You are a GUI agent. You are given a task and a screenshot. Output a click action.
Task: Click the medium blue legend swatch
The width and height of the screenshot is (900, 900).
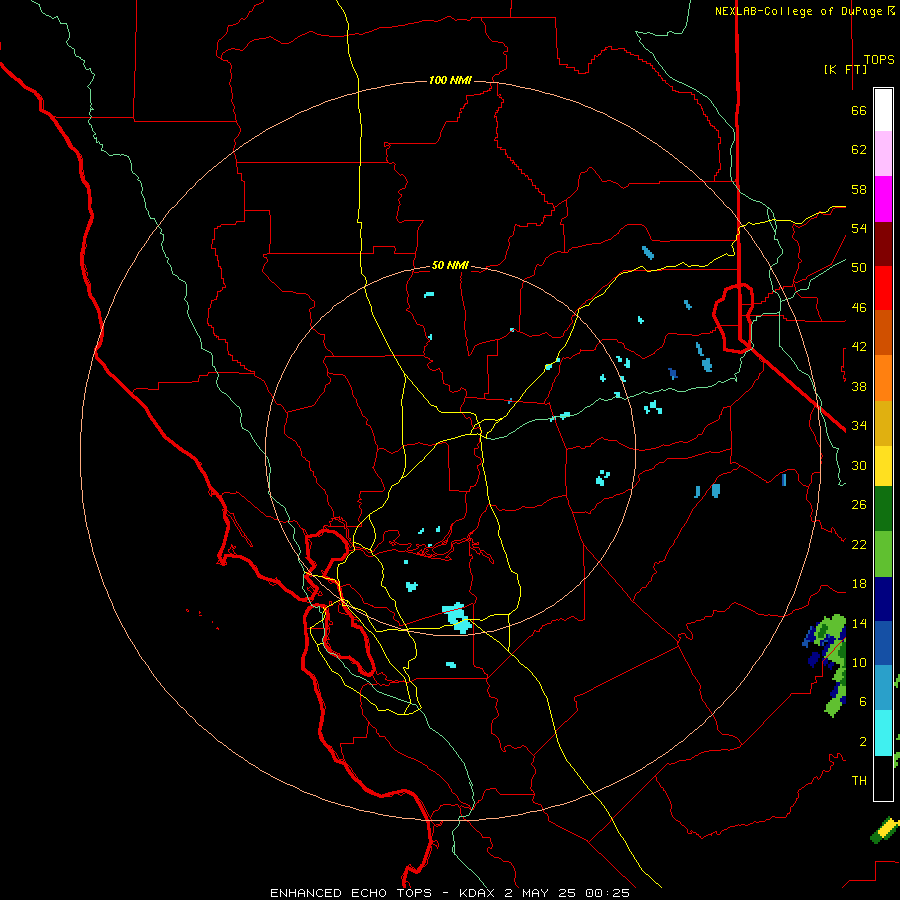883,643
